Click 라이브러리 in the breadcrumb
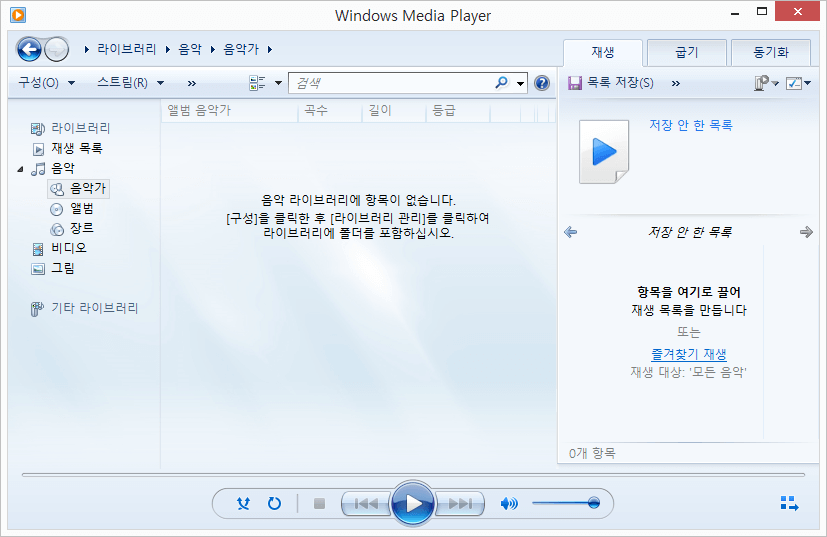The height and width of the screenshot is (537, 827). pos(127,49)
